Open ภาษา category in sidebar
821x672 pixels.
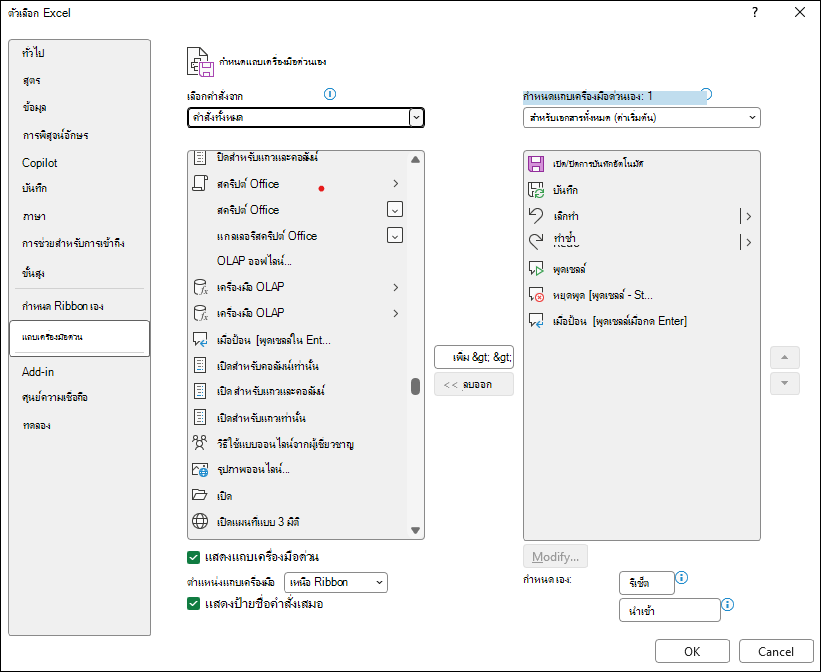pos(80,216)
